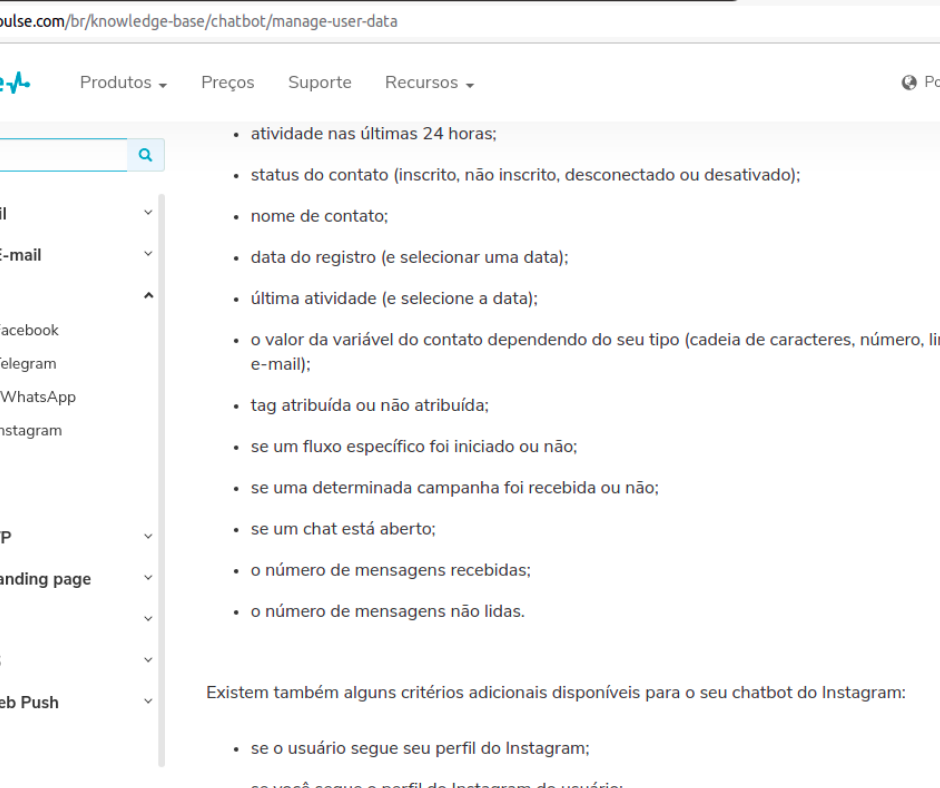
Task: Open the Instagram sidebar link
Action: 31,431
